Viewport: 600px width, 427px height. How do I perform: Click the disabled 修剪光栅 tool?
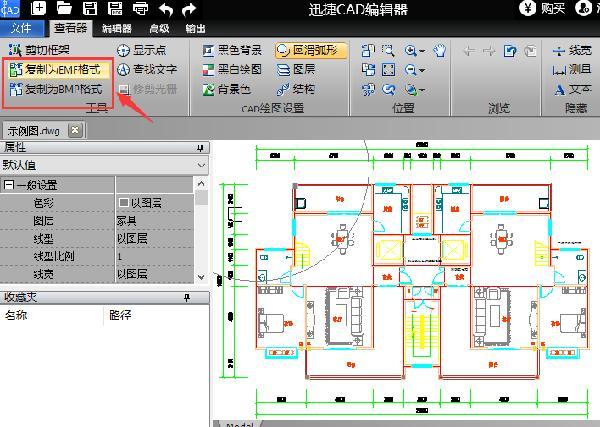pos(147,89)
